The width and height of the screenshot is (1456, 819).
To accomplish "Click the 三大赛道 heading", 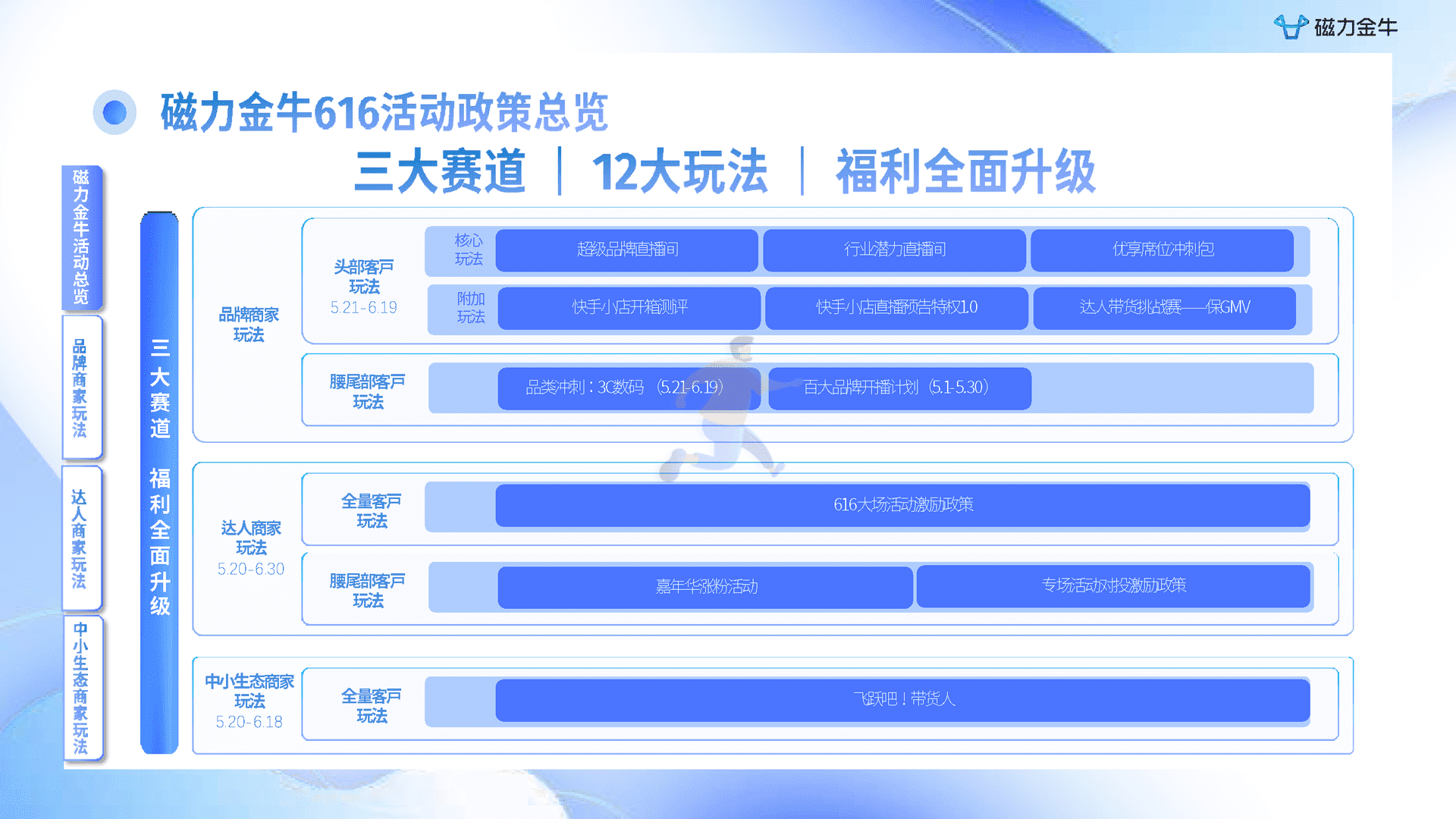I will pyautogui.click(x=440, y=171).
